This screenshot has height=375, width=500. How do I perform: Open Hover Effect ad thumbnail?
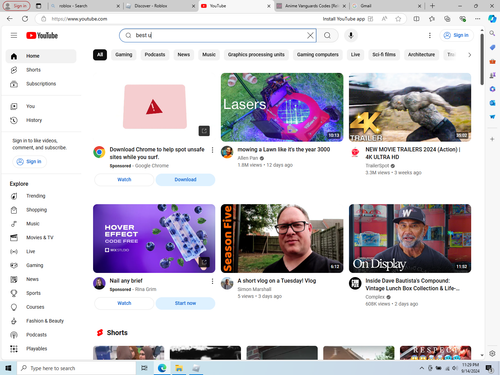click(x=154, y=238)
